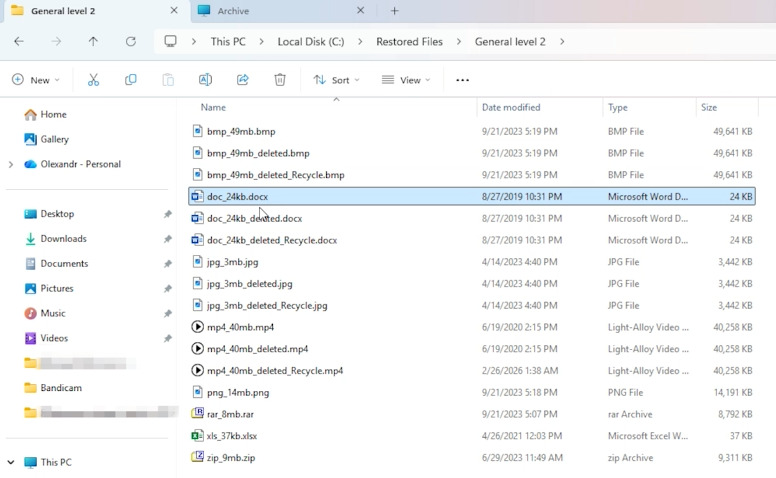Screen dimensions: 776x478
Task: Click the pin icon next to Music
Action: 168,313
